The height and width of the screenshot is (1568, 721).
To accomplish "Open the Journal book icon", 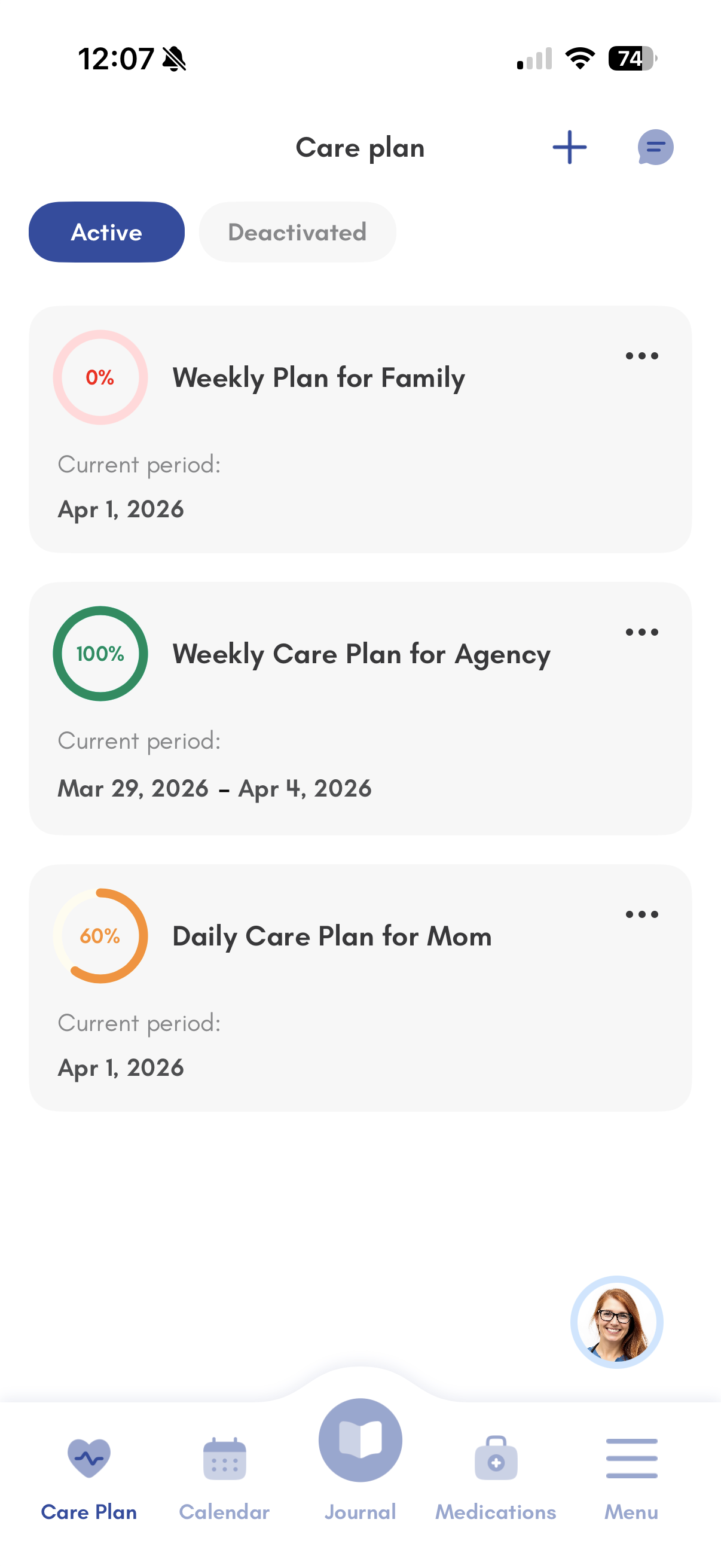I will point(360,1440).
